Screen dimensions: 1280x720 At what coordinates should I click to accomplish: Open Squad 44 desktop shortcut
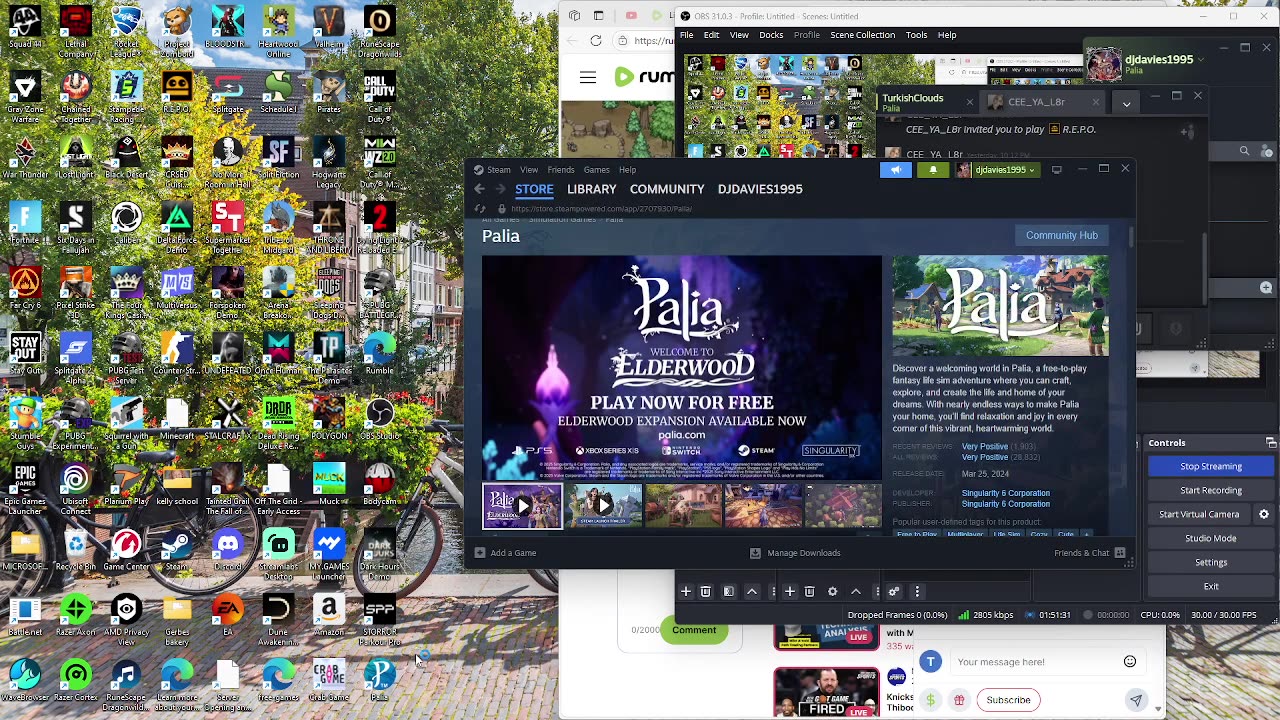[25, 28]
